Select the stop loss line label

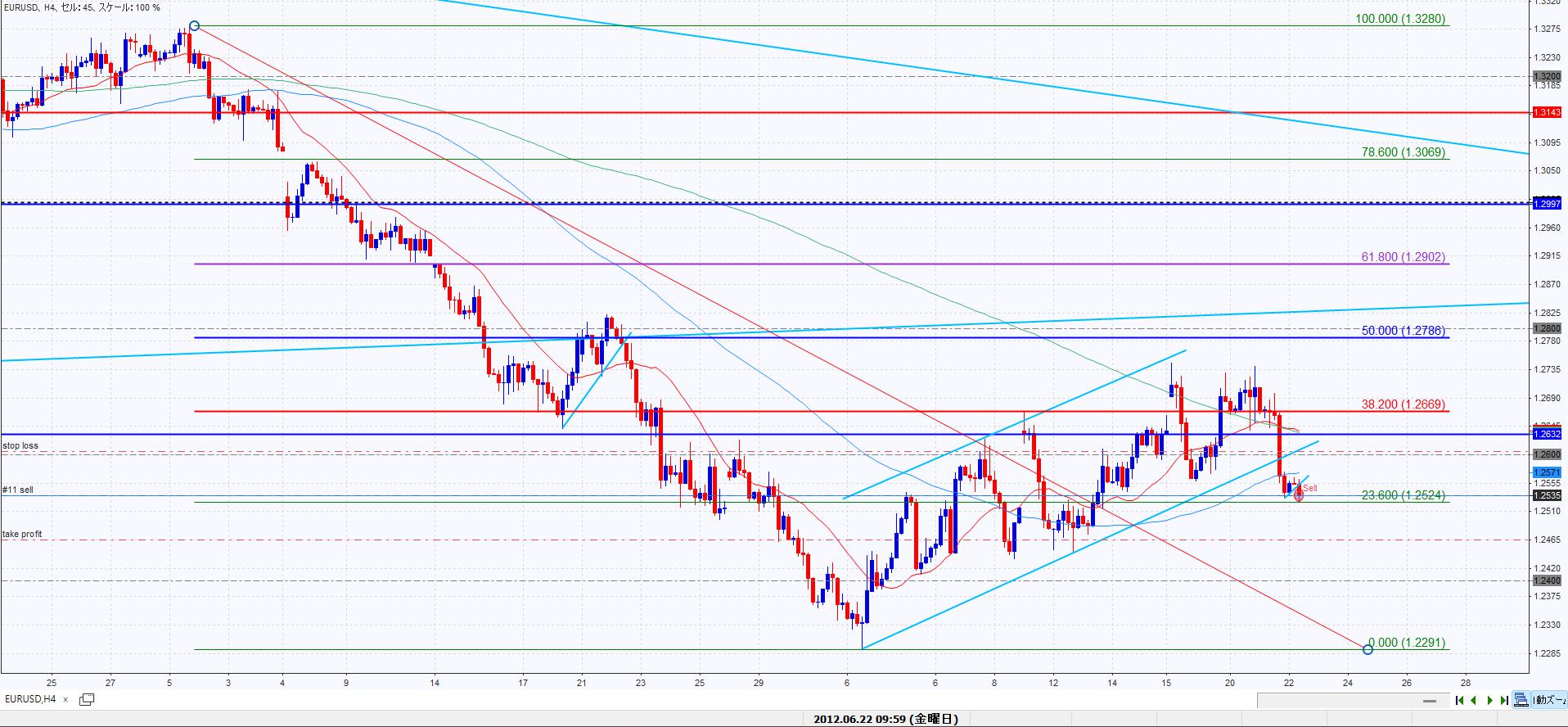[x=20, y=446]
